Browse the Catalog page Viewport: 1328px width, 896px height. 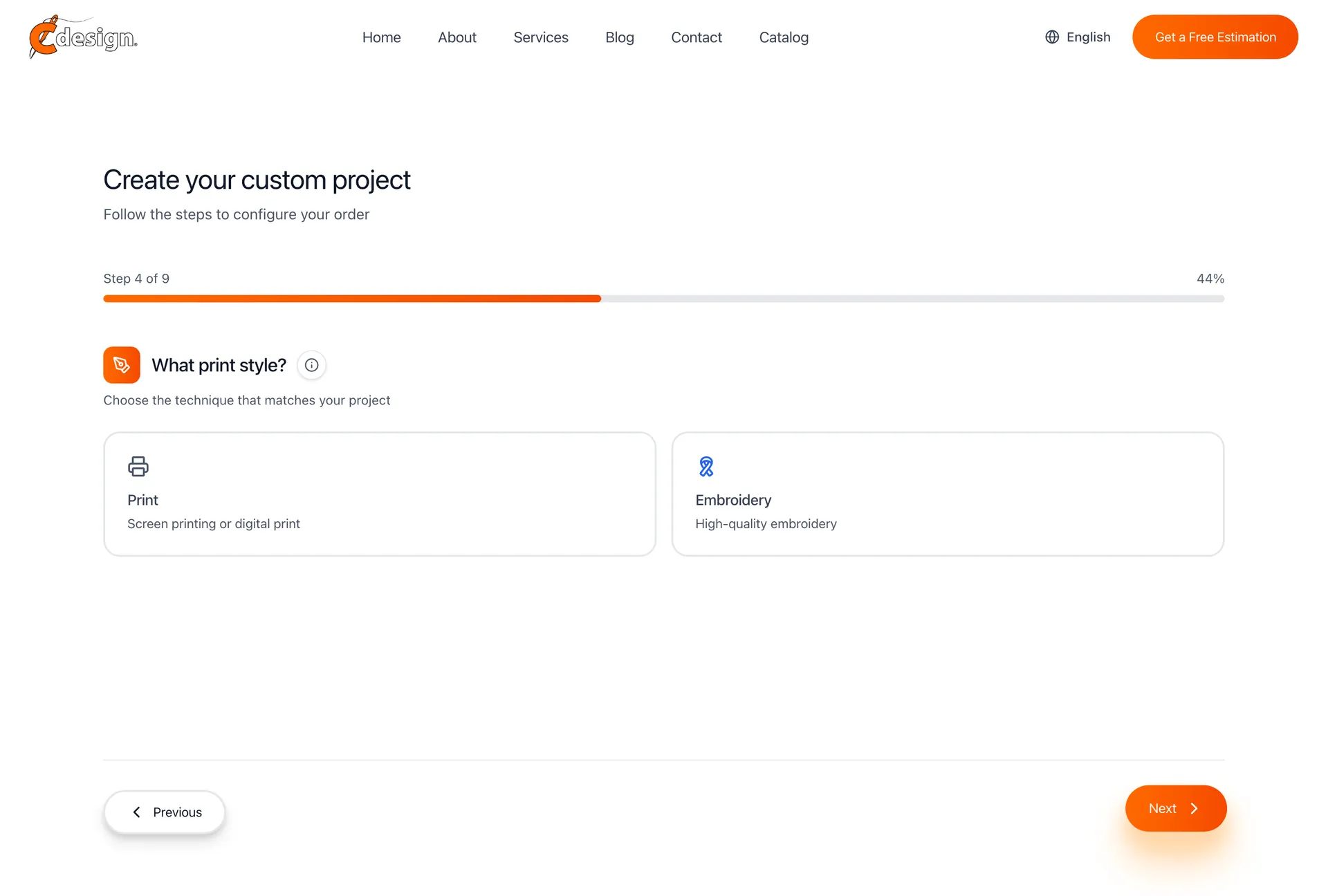(x=784, y=37)
